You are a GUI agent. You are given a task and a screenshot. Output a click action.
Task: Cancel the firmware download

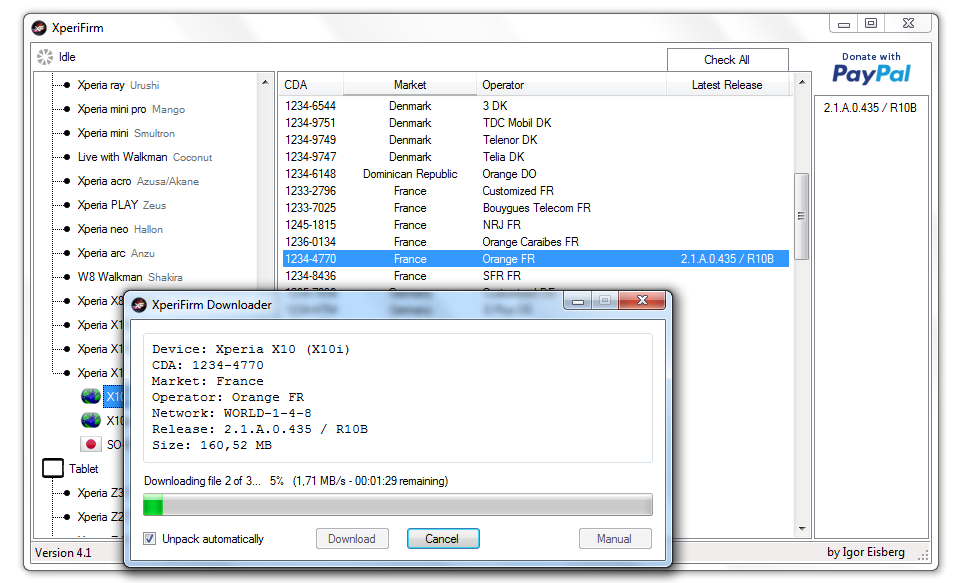[x=443, y=538]
